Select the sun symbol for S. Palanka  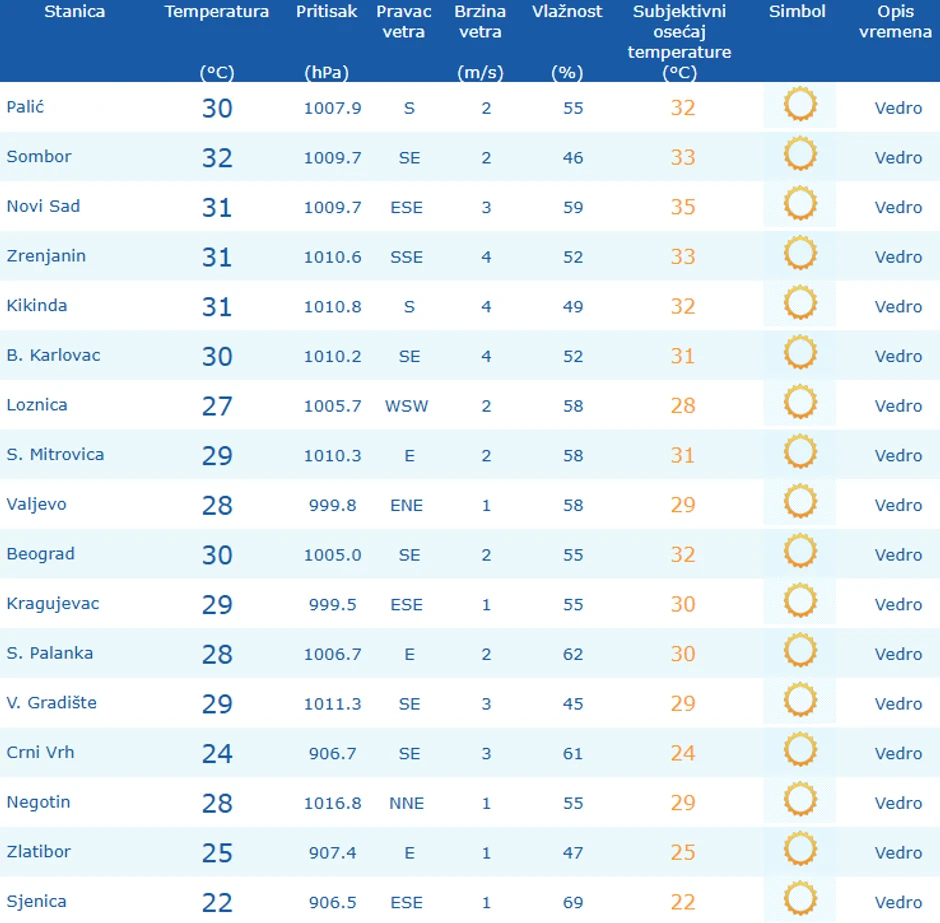click(800, 651)
